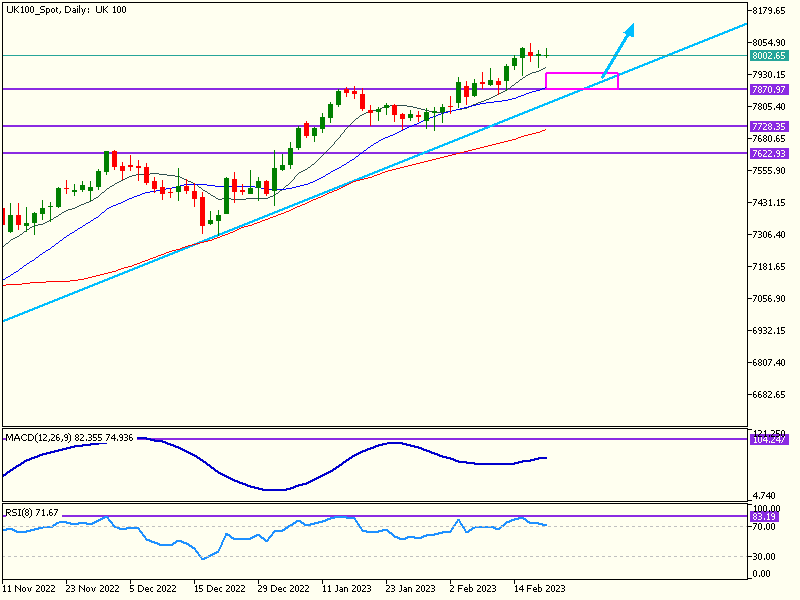Click the 11 Nov 2022 date label

tap(30, 590)
